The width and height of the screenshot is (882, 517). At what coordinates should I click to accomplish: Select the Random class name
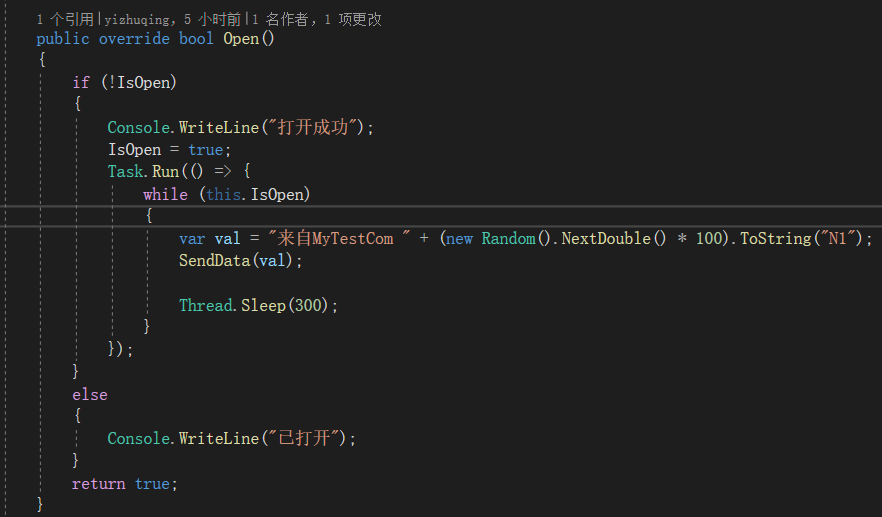508,239
